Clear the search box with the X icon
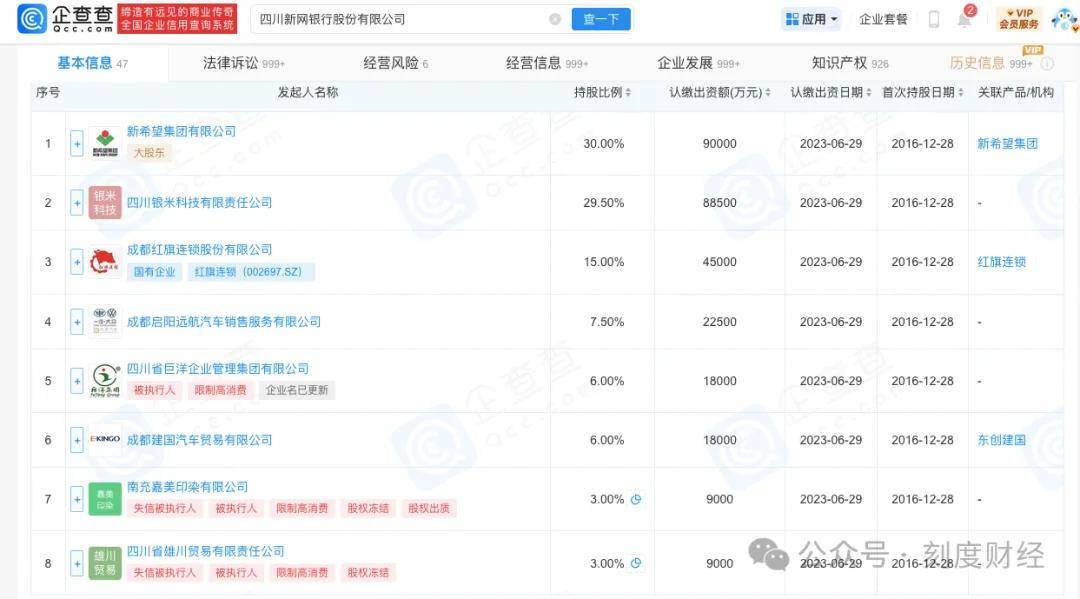 pos(554,19)
